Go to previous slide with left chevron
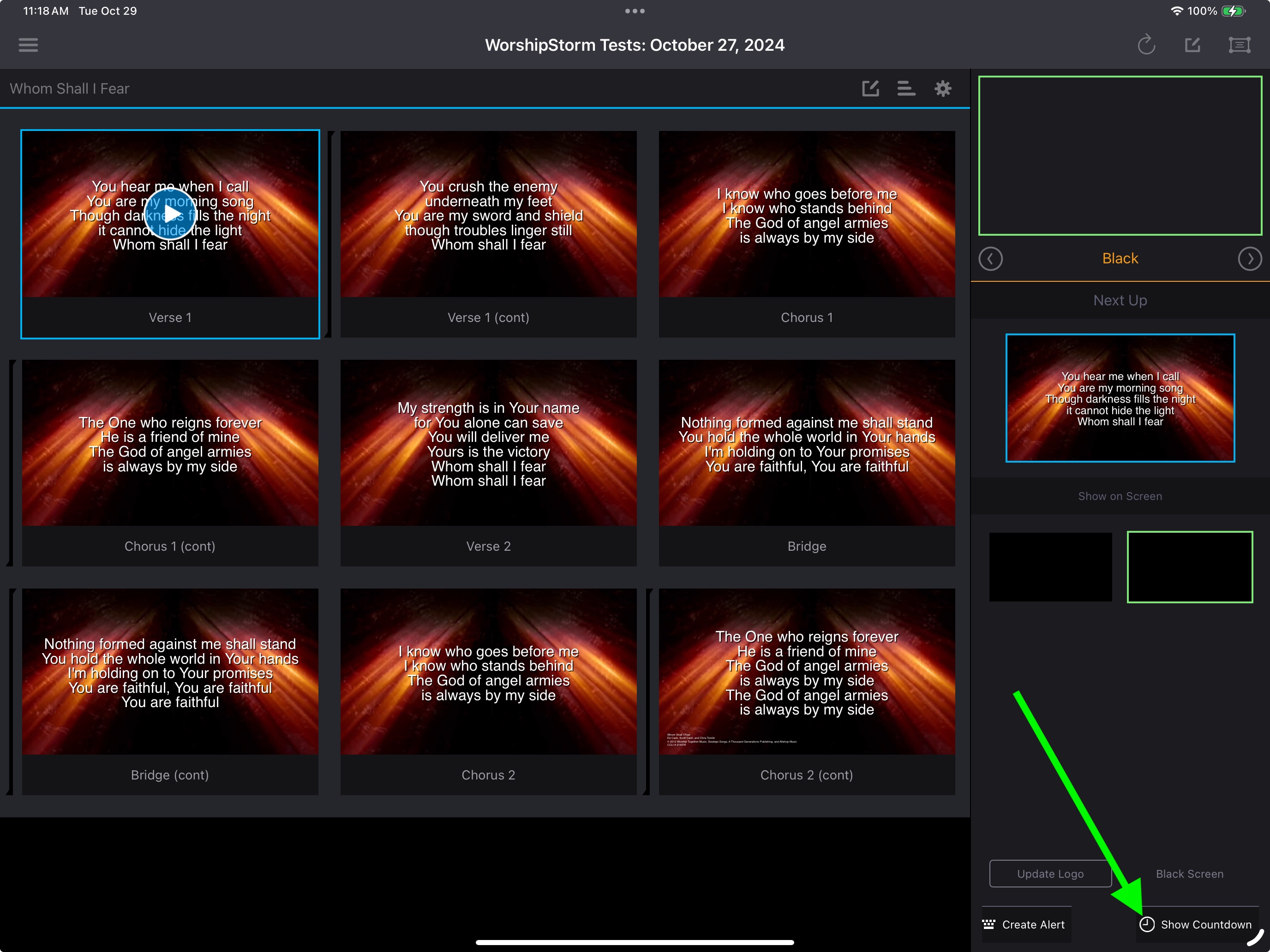 point(990,259)
